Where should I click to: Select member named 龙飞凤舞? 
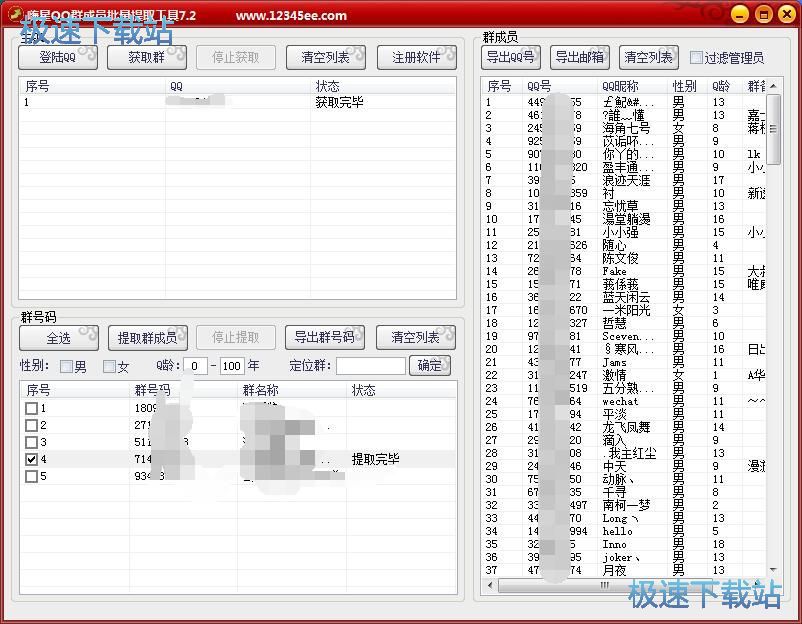point(626,427)
